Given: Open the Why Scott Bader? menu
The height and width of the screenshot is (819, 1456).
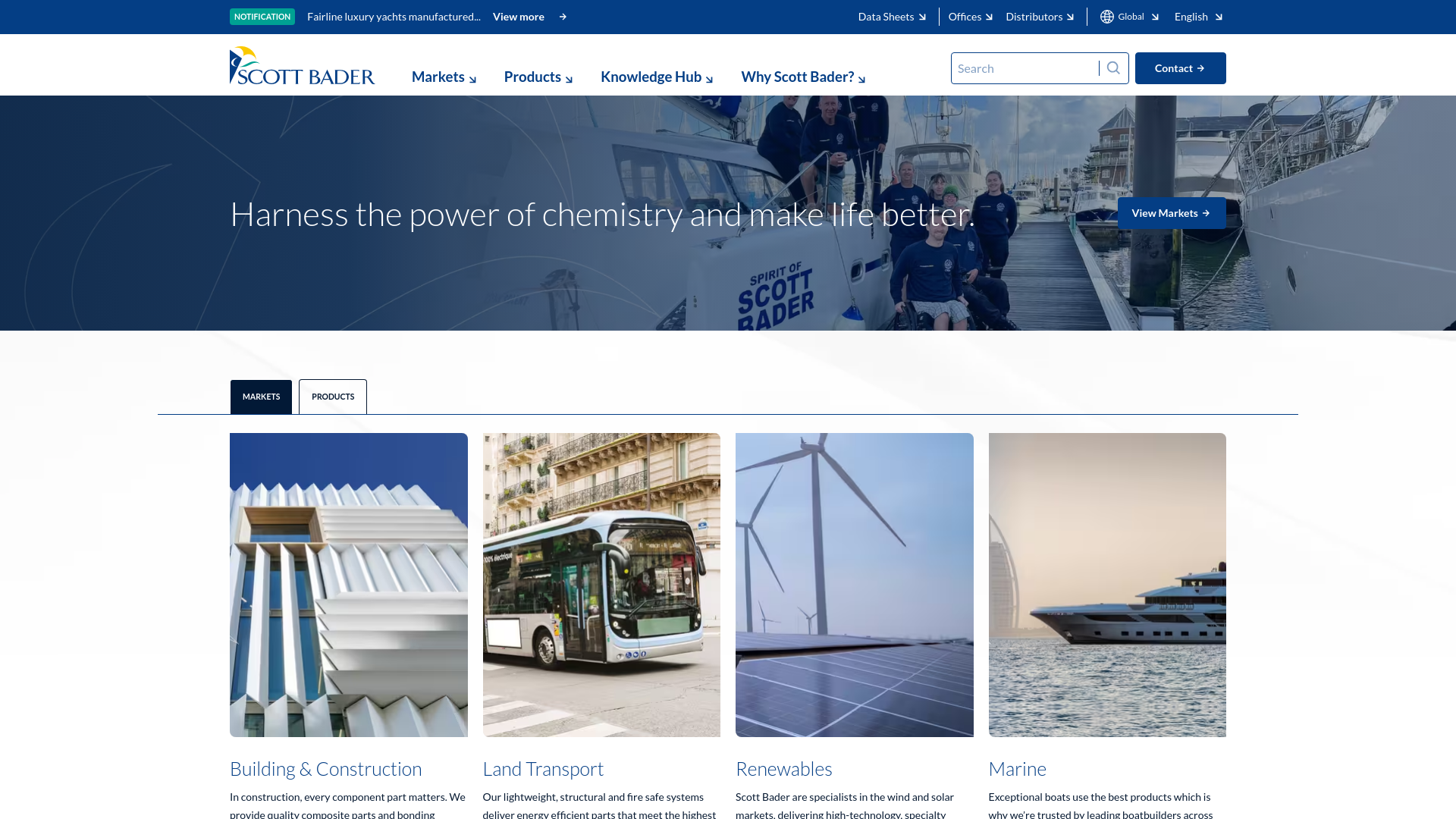Looking at the screenshot, I should coord(803,77).
